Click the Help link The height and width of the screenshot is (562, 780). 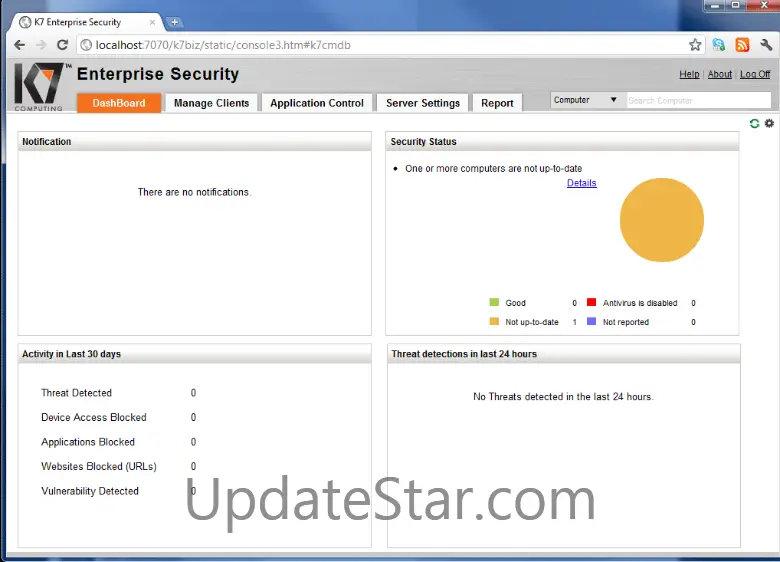[x=689, y=74]
